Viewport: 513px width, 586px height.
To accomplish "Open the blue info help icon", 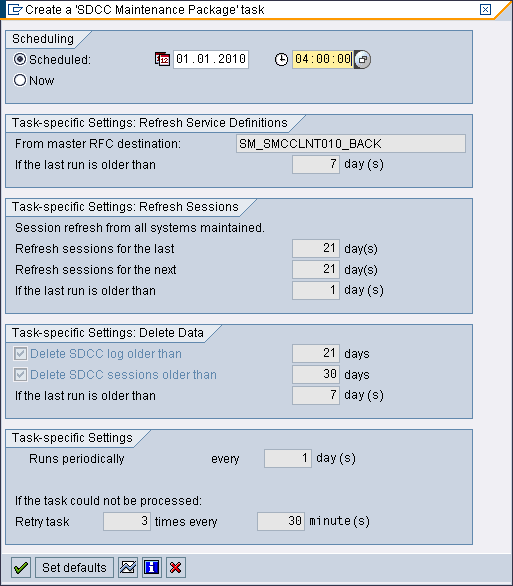I will point(152,568).
